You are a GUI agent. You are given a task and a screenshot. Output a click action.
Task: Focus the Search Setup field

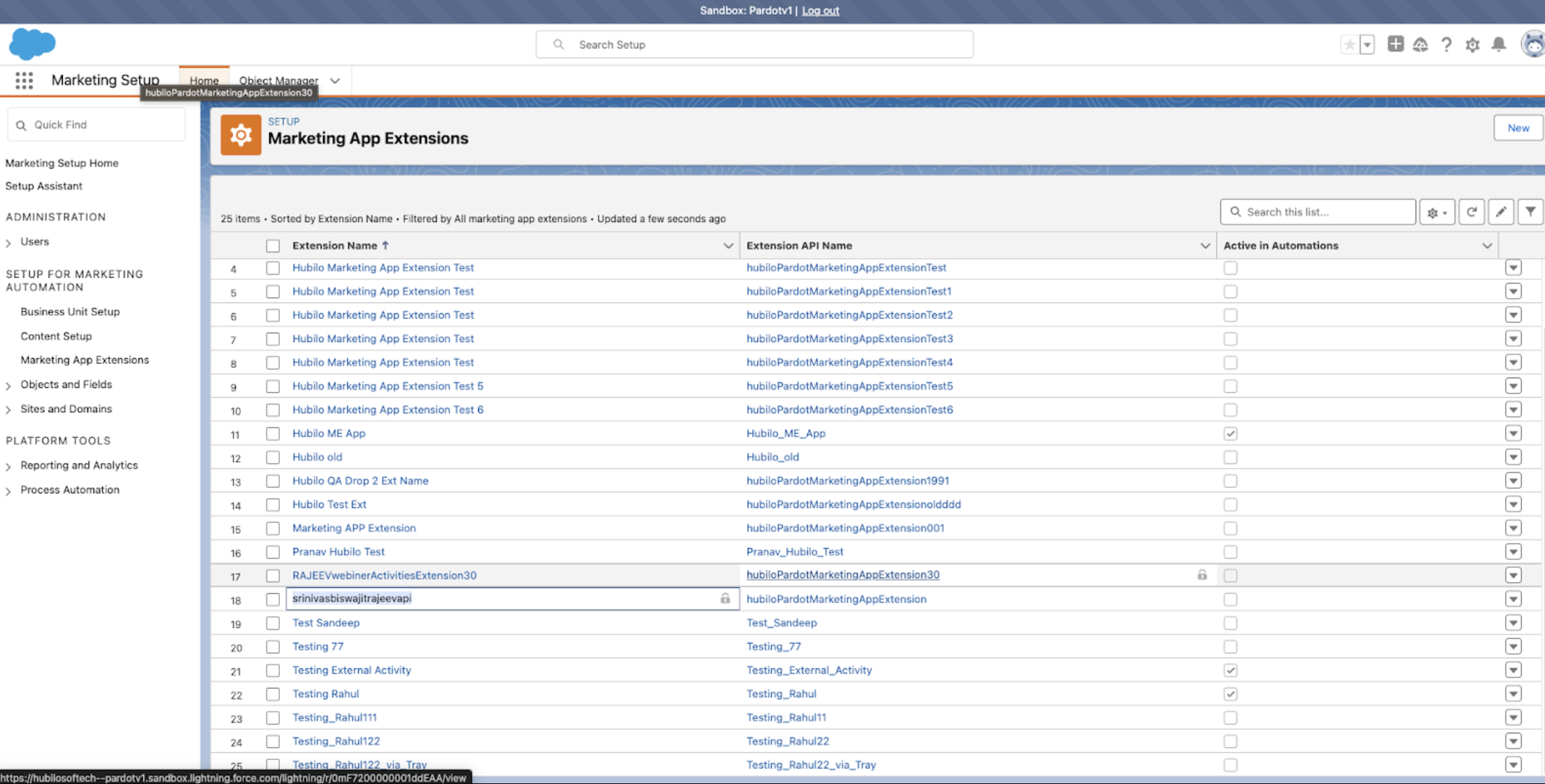pos(754,45)
